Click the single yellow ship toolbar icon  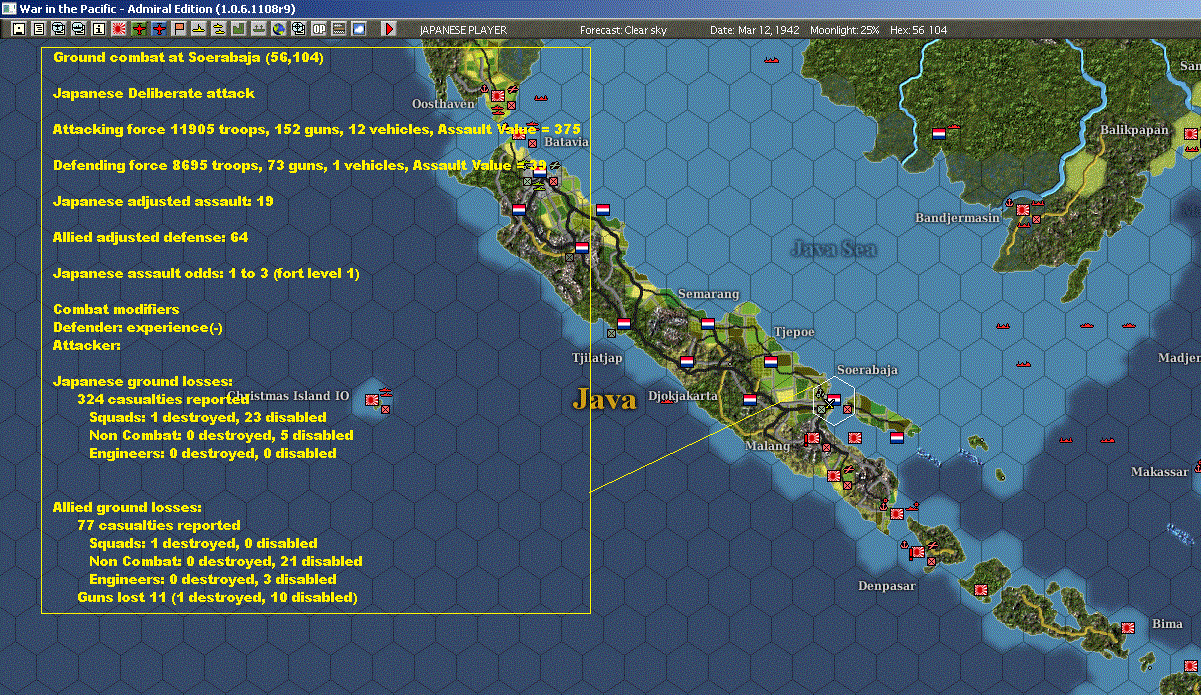point(199,30)
